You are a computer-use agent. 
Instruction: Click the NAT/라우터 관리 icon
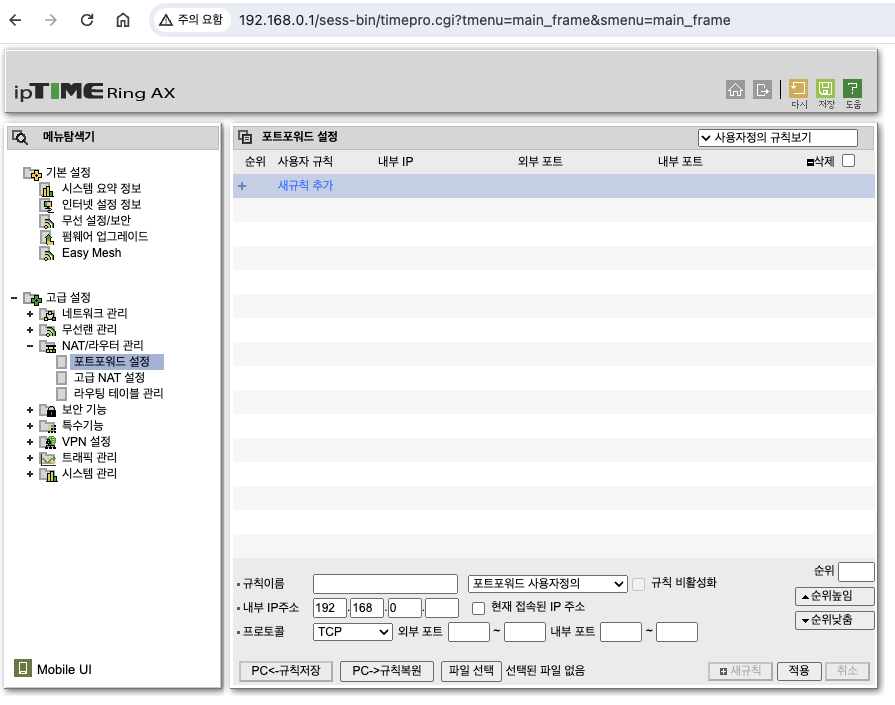coord(48,346)
